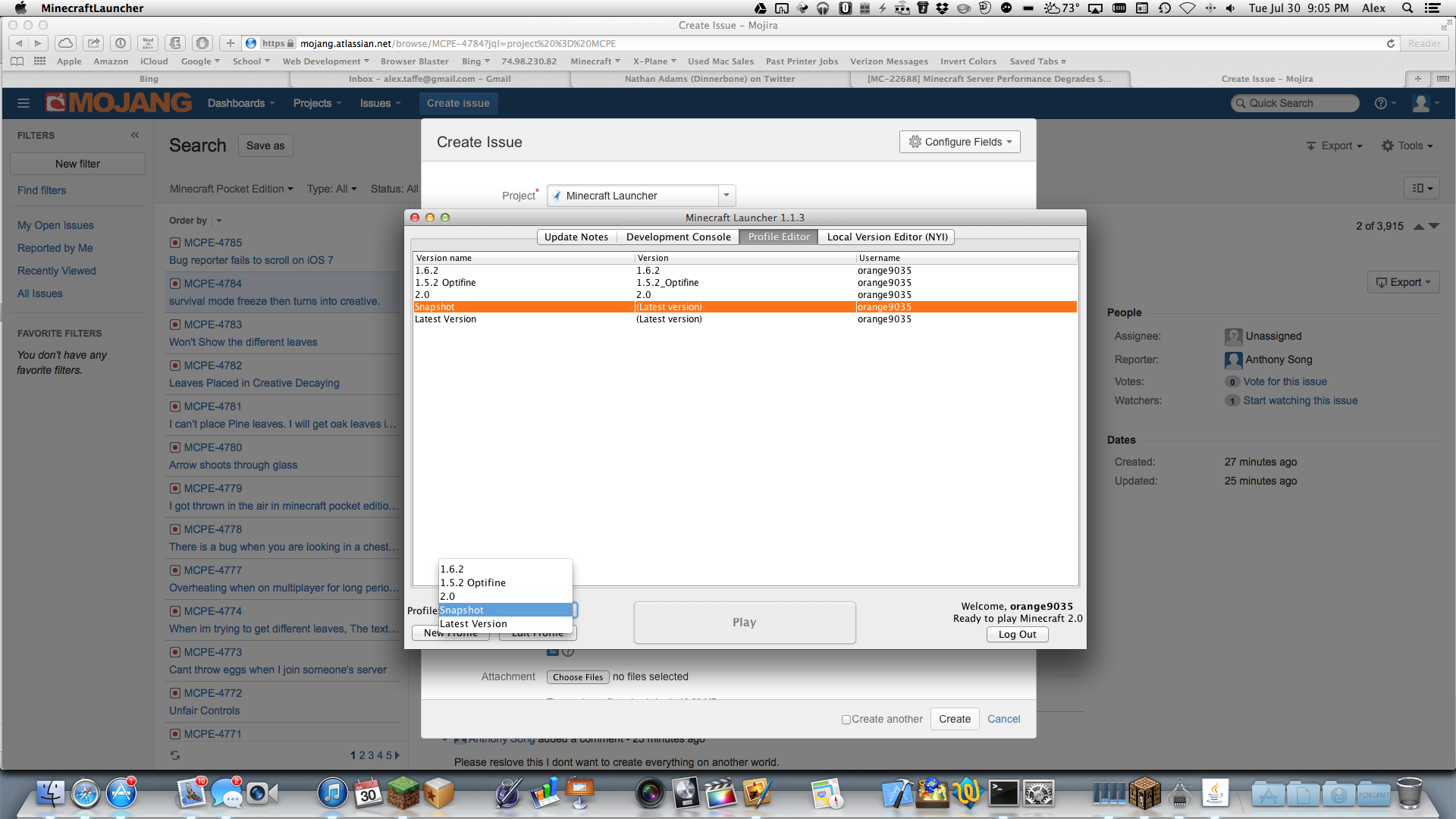Click the Log Out button
The width and height of the screenshot is (1456, 819).
pos(1016,635)
